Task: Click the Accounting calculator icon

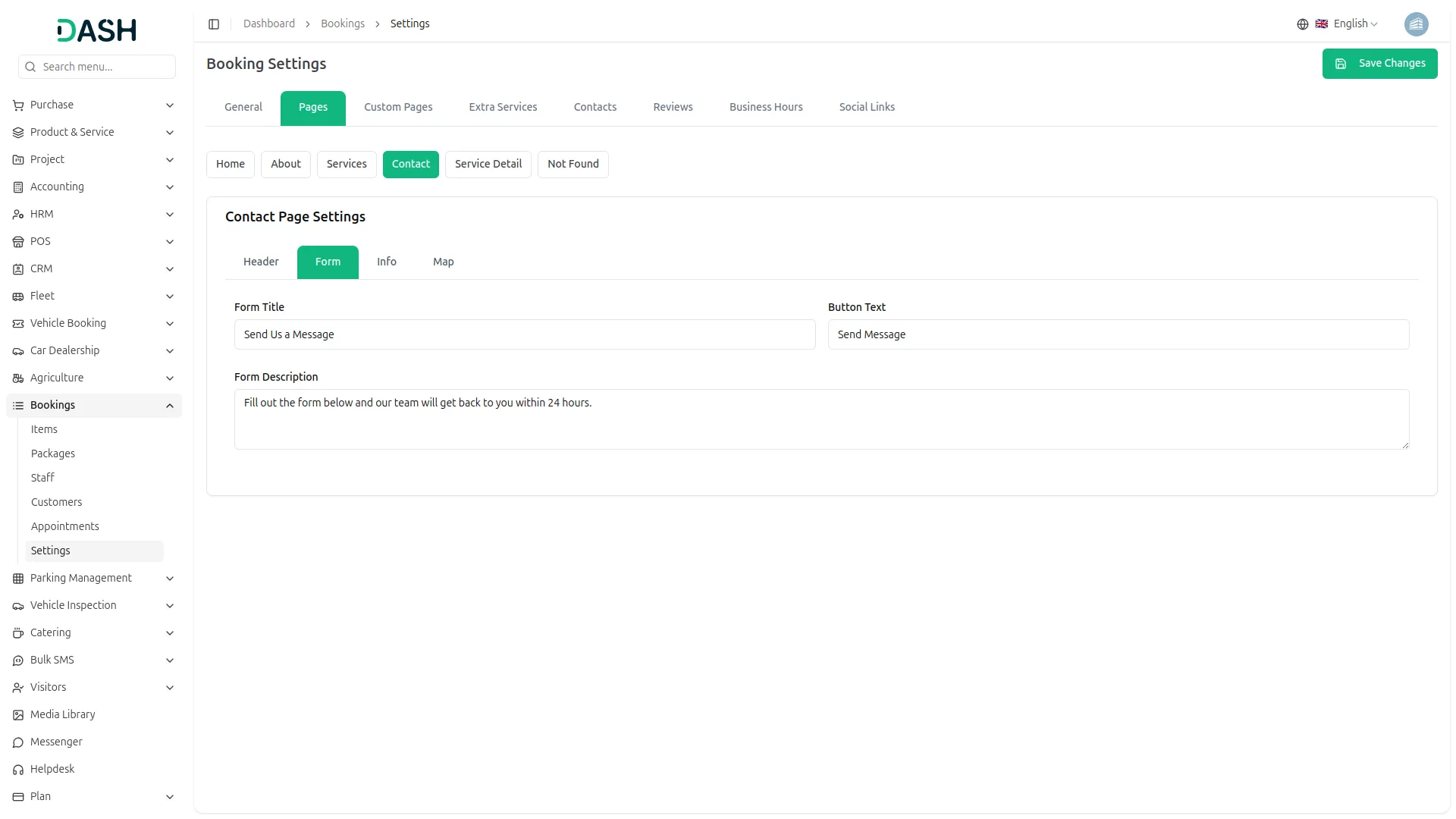Action: 18,187
